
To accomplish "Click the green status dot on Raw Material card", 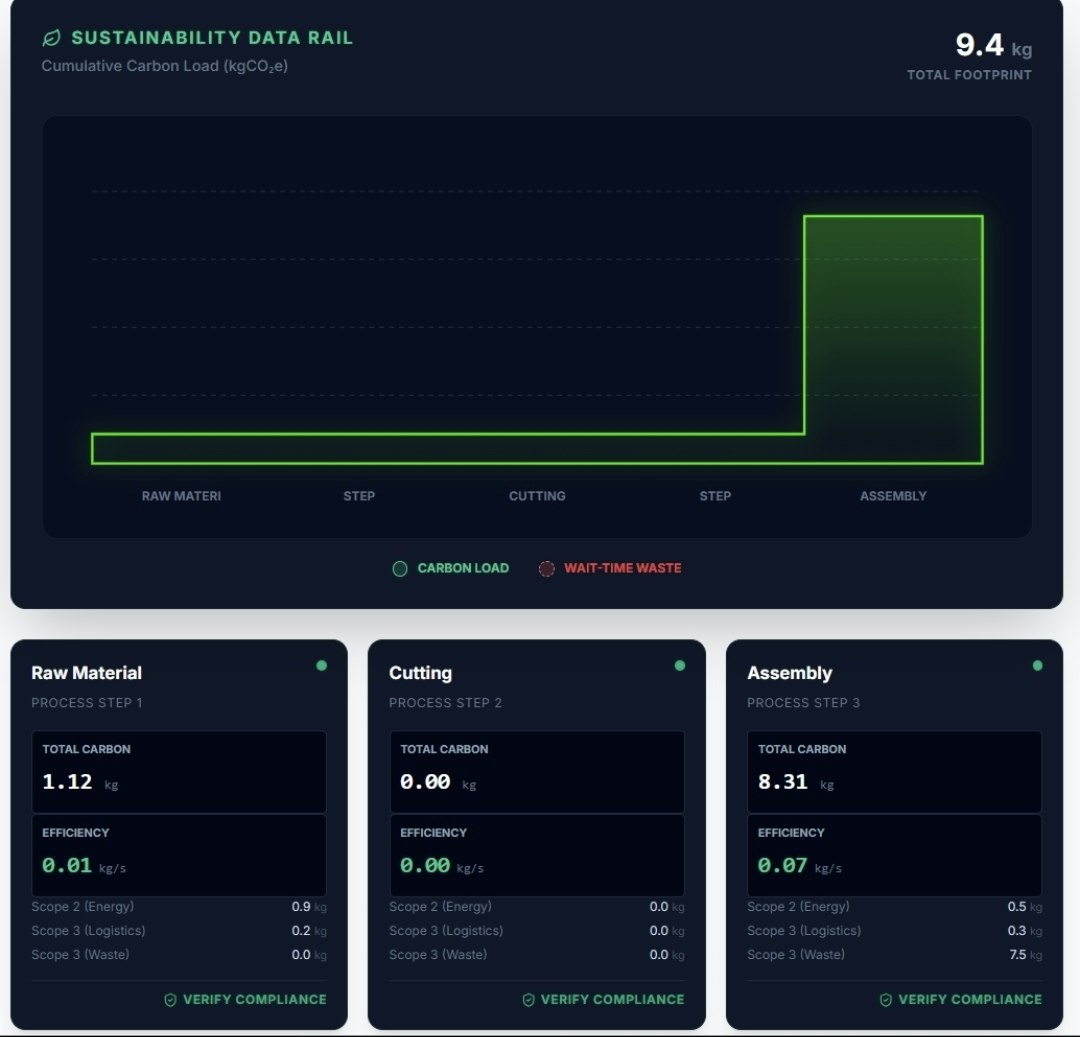I will 323,663.
